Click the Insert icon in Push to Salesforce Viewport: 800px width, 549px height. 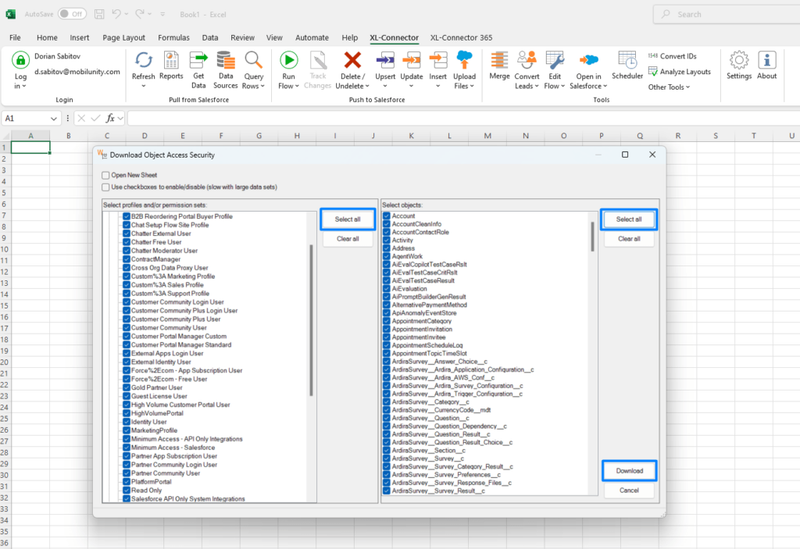click(438, 60)
